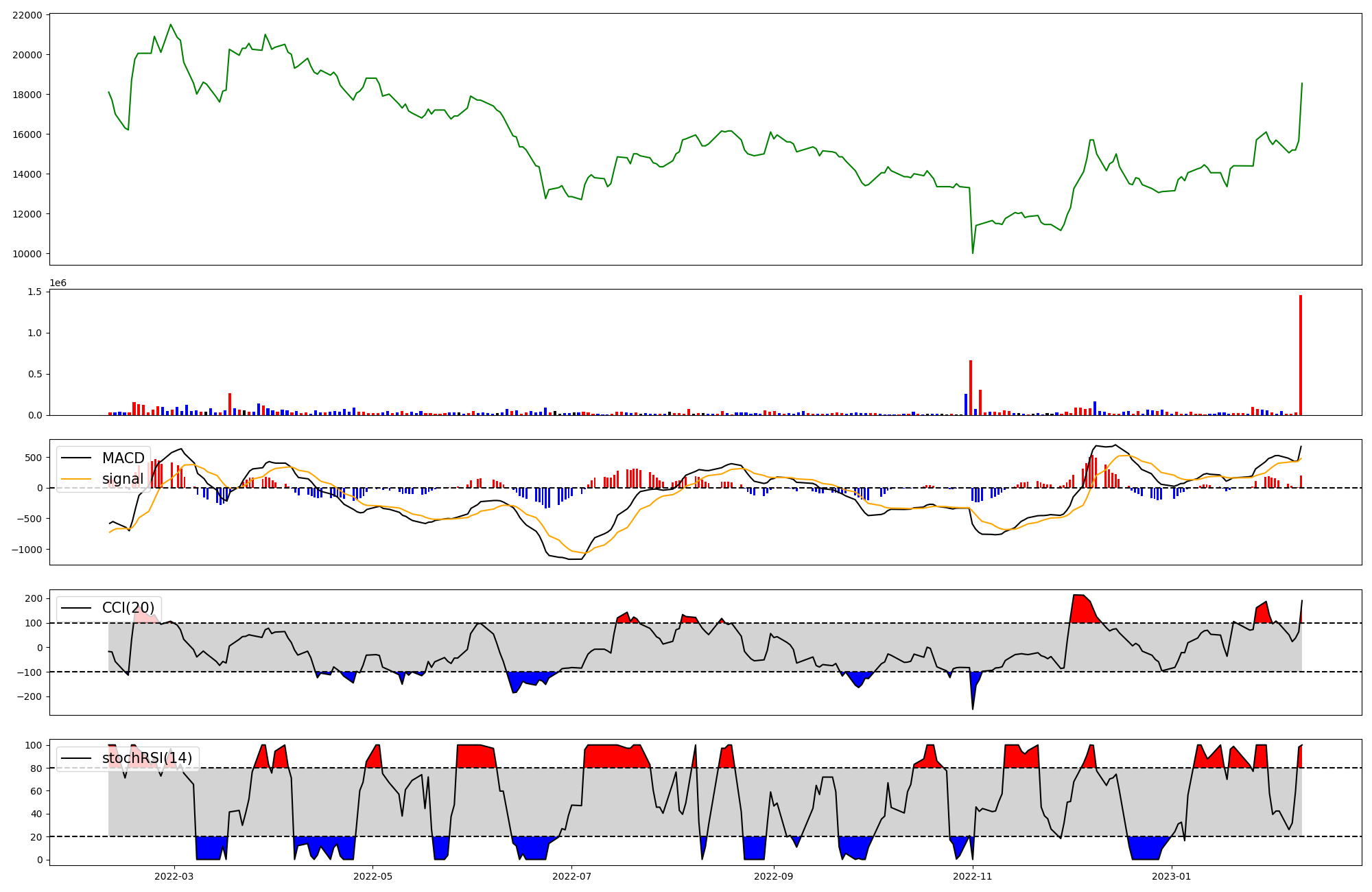Click the 2023-01 x-axis date label

tap(1171, 876)
